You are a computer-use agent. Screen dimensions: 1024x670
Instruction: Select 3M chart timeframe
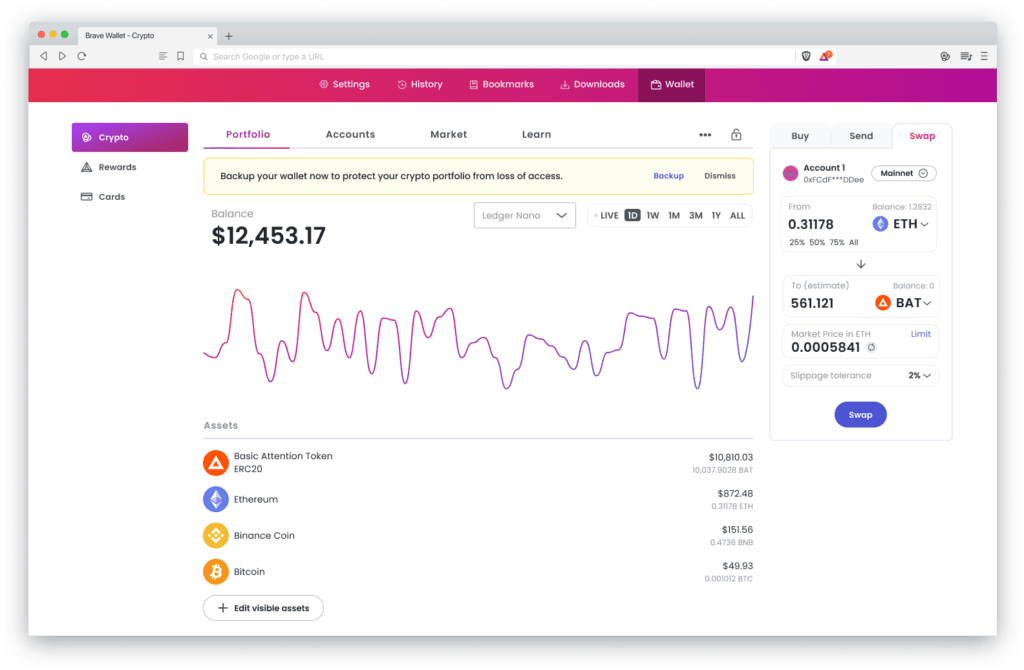click(x=696, y=215)
